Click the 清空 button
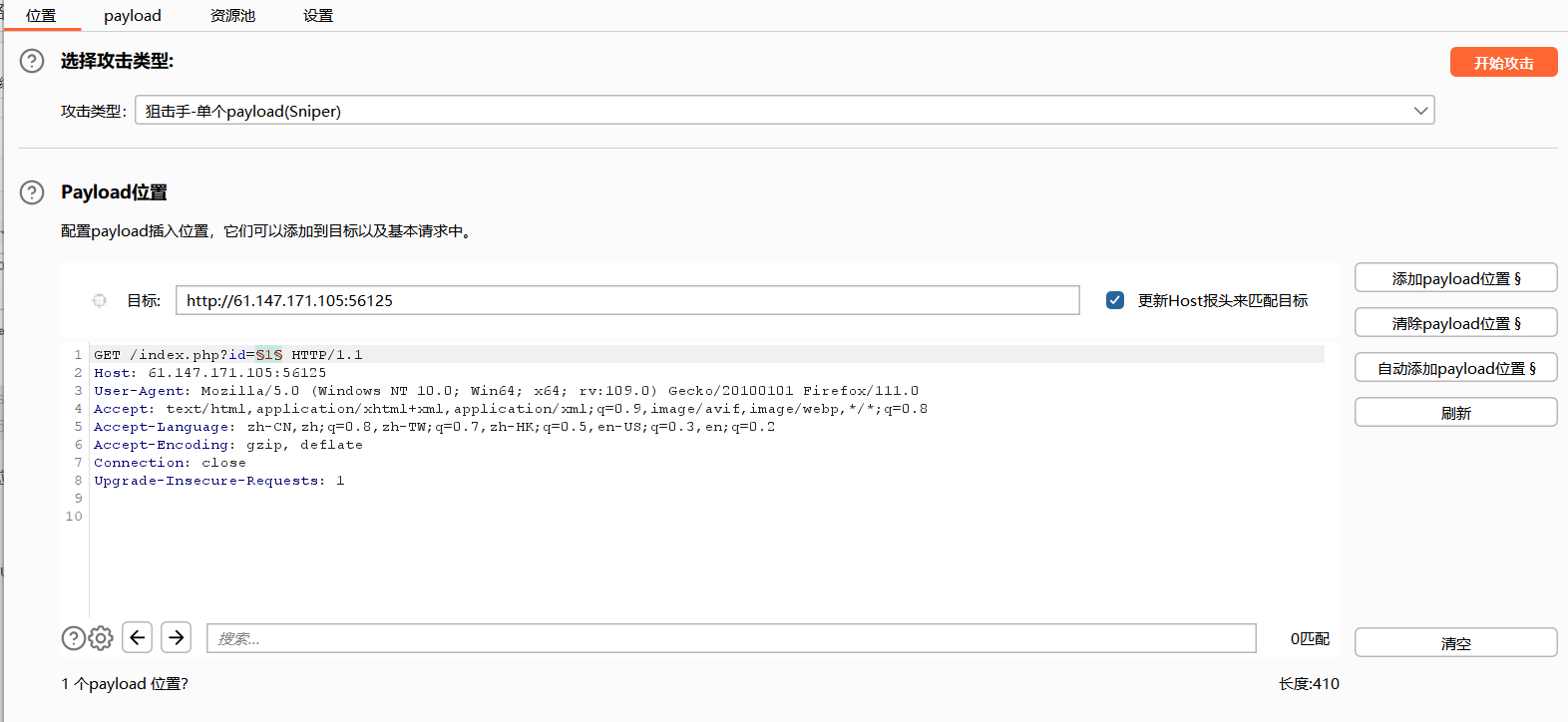 [x=1456, y=643]
